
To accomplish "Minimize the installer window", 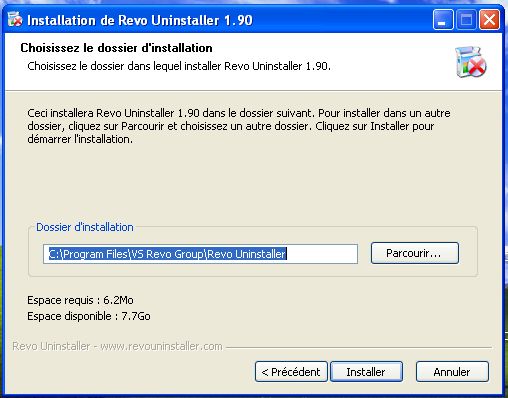I will pyautogui.click(x=443, y=20).
